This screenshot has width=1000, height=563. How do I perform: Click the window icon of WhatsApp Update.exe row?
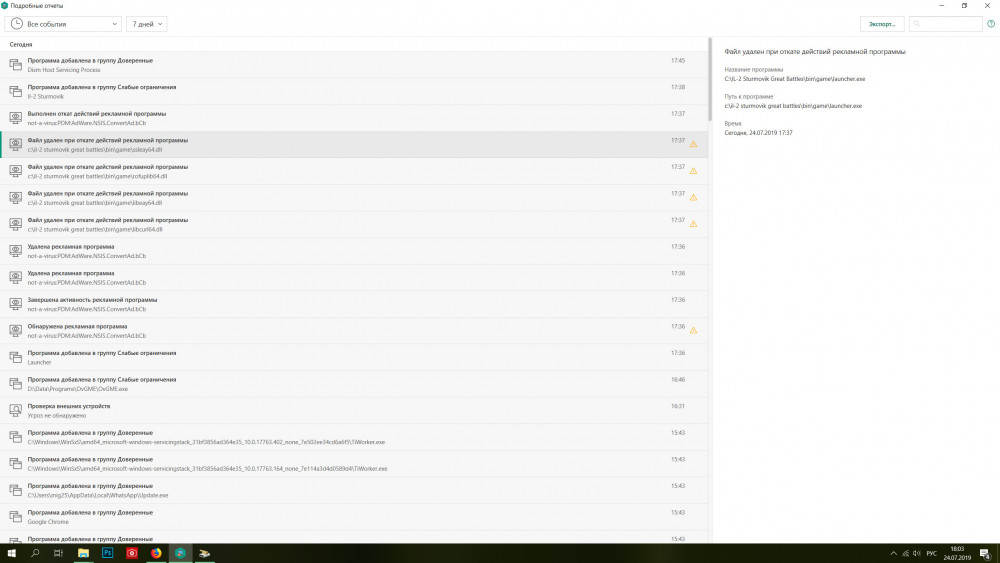[15, 490]
